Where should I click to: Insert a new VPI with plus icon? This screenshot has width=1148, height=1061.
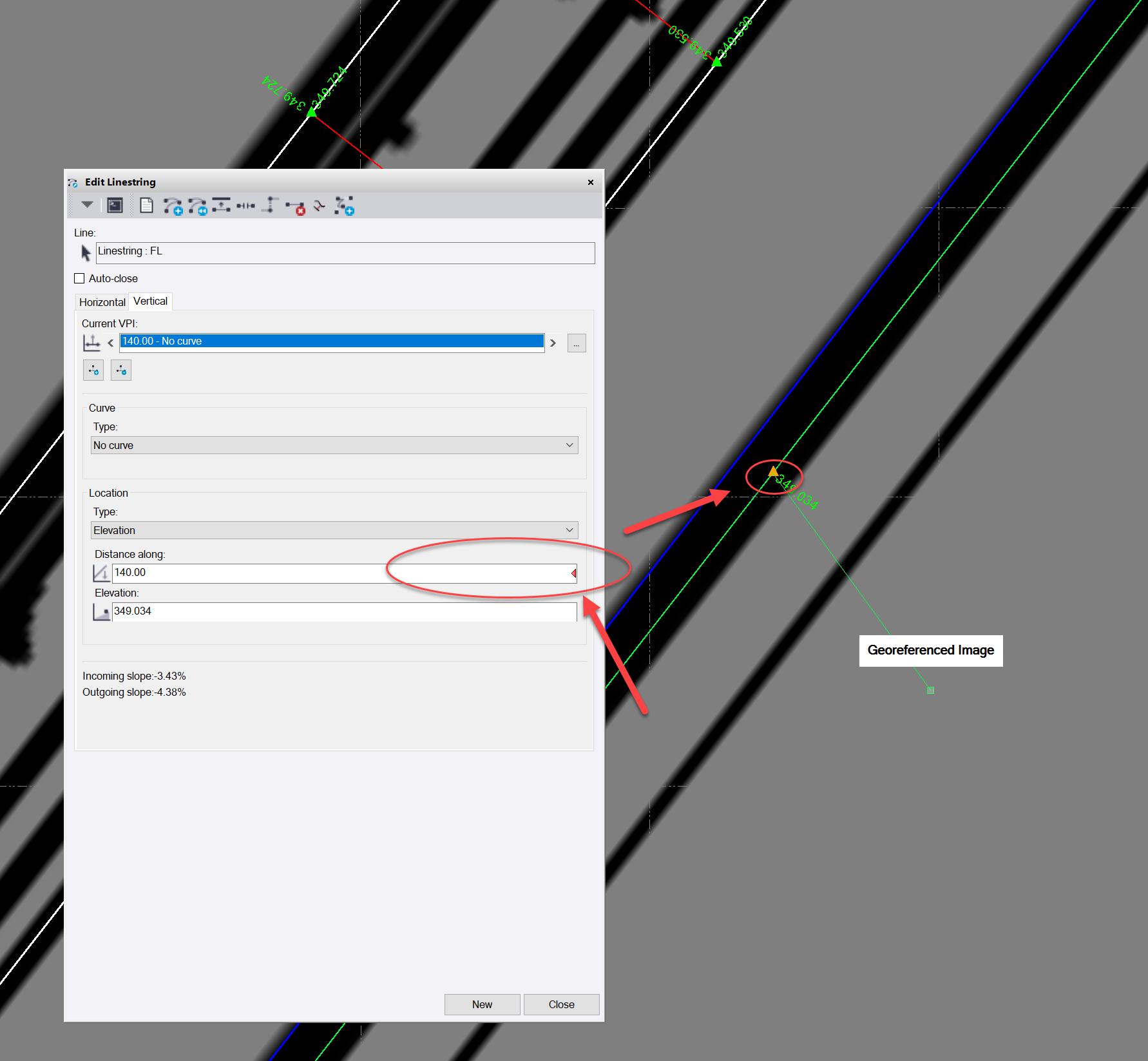[x=93, y=370]
